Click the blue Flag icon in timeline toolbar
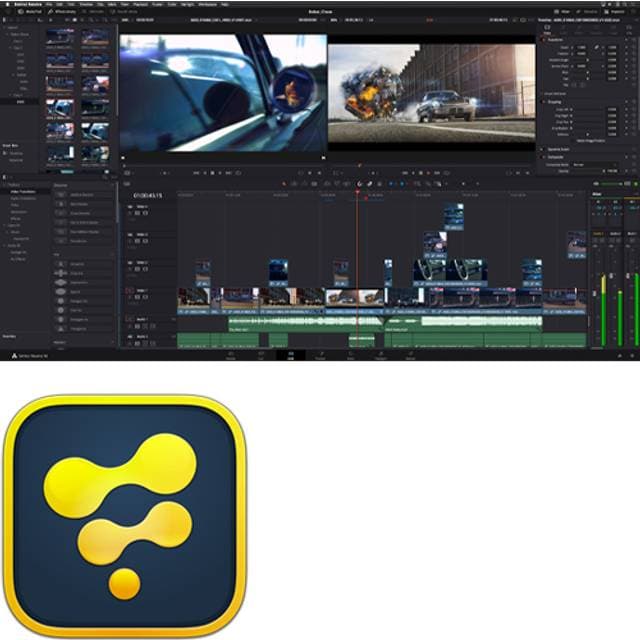 pos(391,184)
